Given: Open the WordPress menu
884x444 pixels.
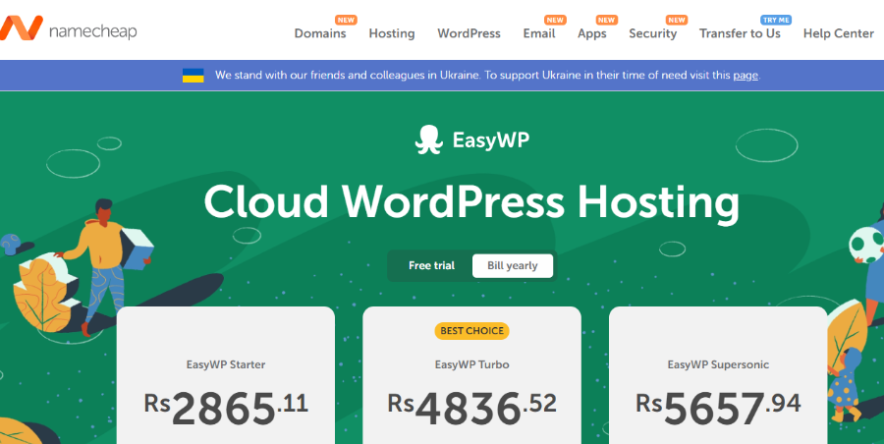Looking at the screenshot, I should [x=469, y=33].
